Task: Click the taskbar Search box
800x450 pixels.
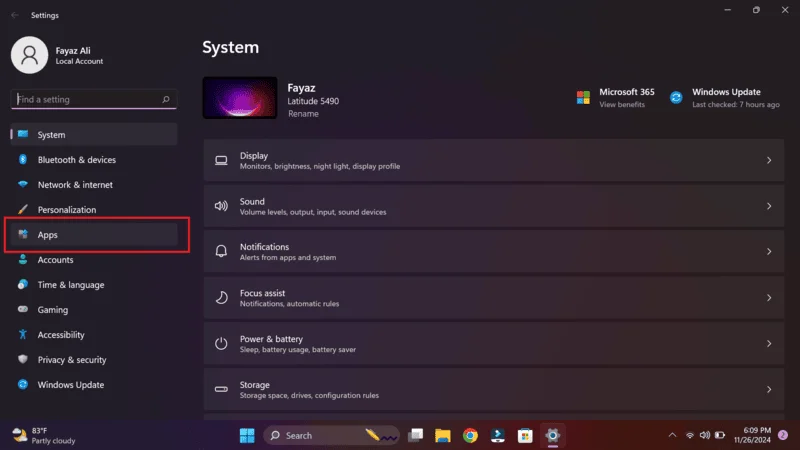Action: tap(332, 435)
